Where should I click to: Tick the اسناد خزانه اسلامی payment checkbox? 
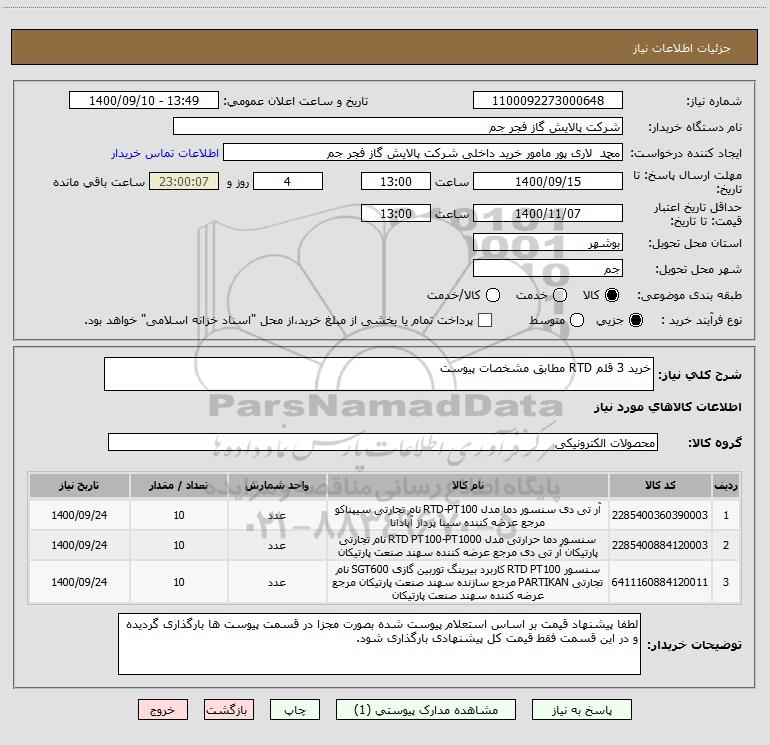[x=485, y=320]
